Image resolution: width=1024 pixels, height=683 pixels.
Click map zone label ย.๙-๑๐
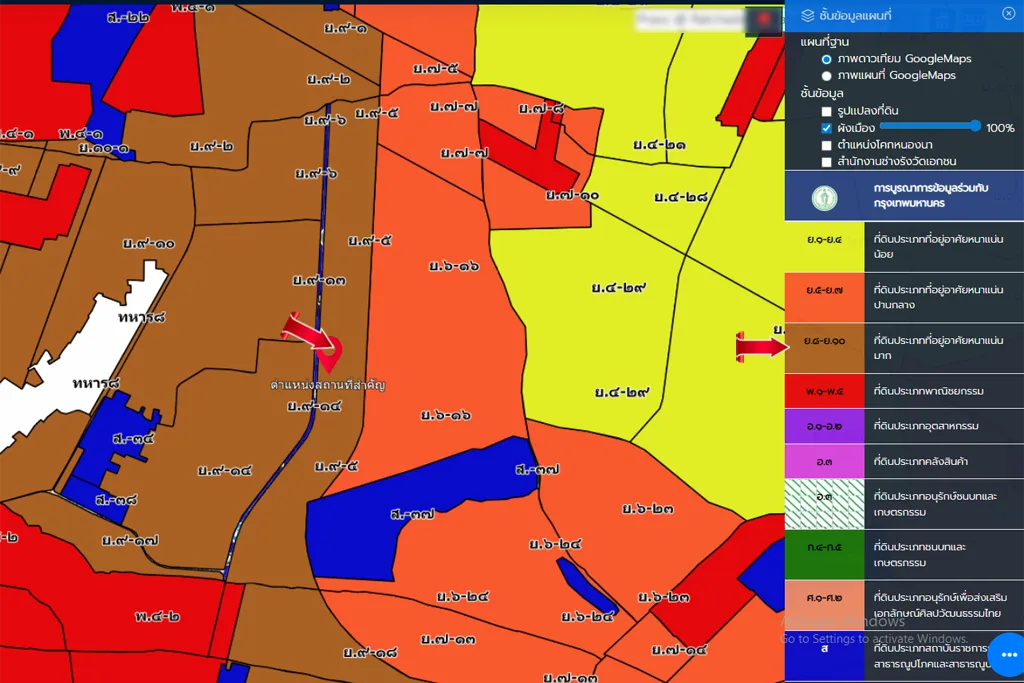(148, 244)
